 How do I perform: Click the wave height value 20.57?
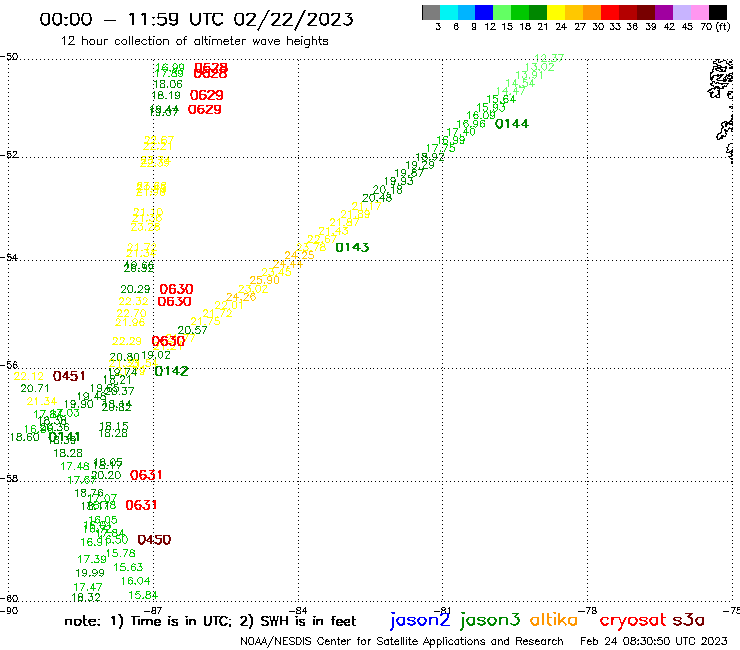click(x=192, y=330)
